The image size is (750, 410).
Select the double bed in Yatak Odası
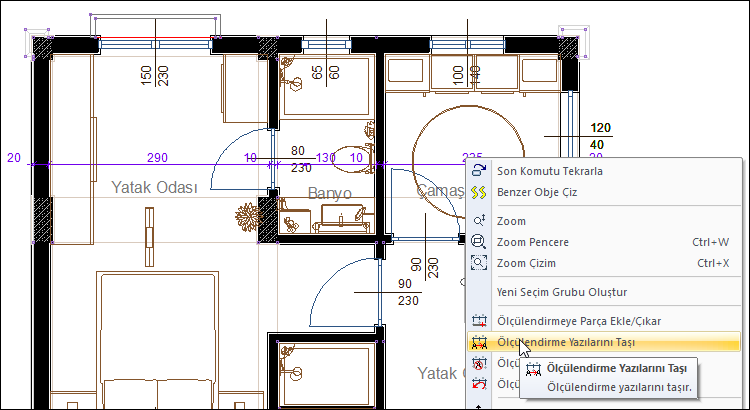click(x=158, y=339)
